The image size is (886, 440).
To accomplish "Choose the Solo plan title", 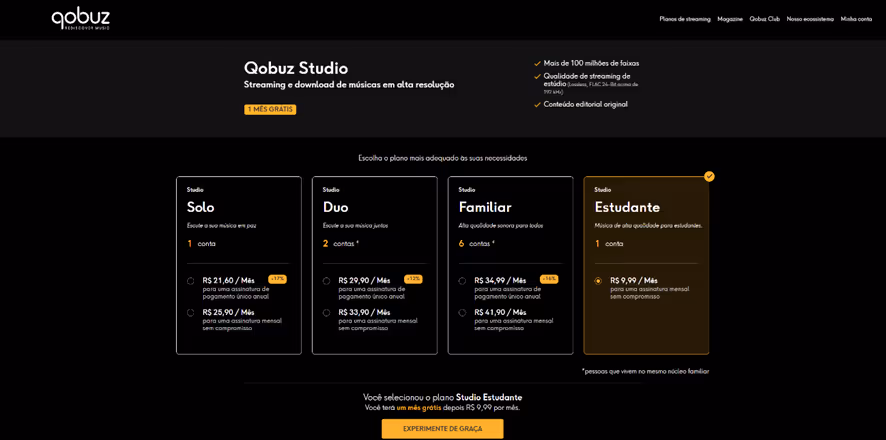I will [201, 207].
